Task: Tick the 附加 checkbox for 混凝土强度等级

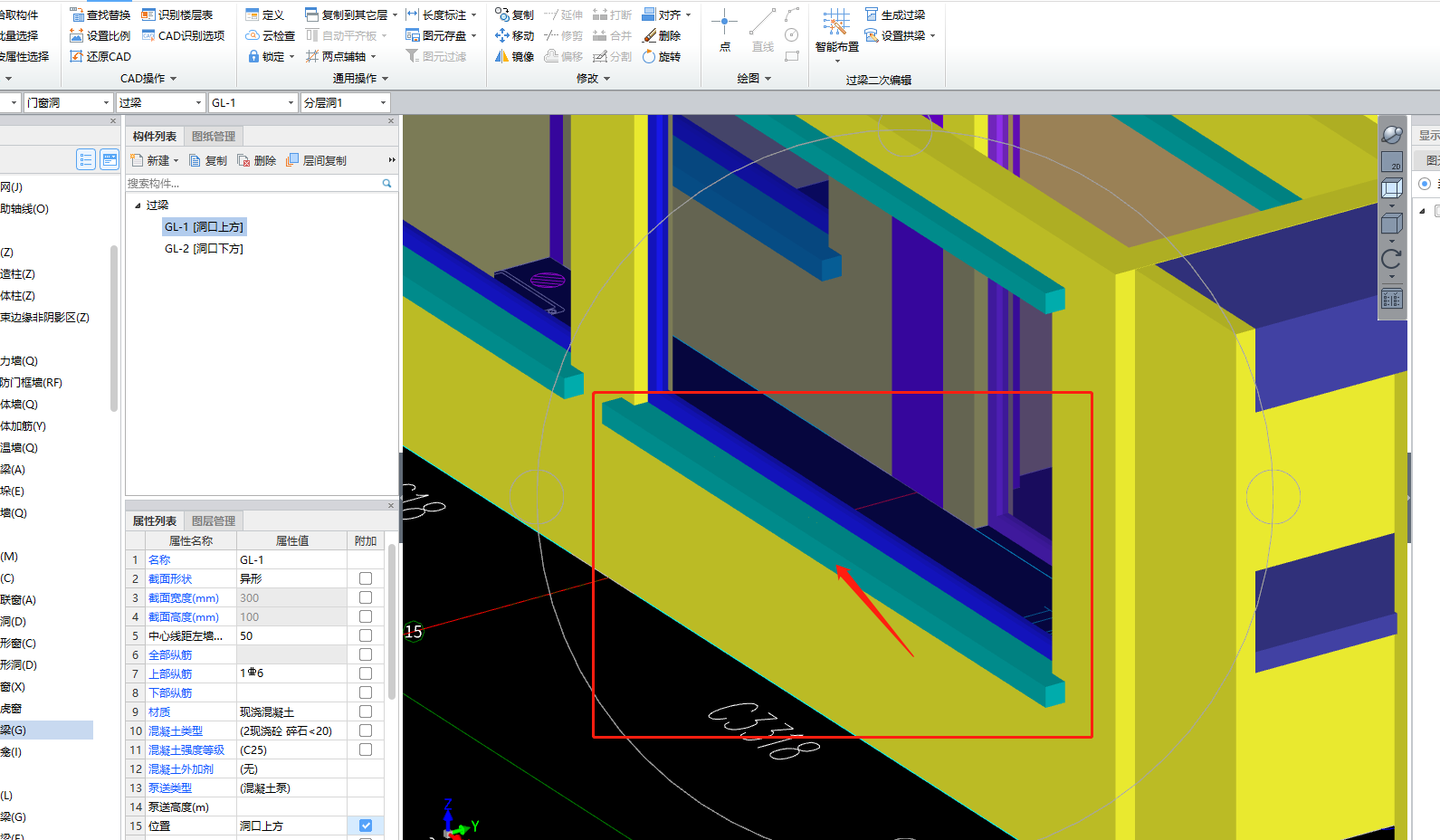Action: [366, 749]
